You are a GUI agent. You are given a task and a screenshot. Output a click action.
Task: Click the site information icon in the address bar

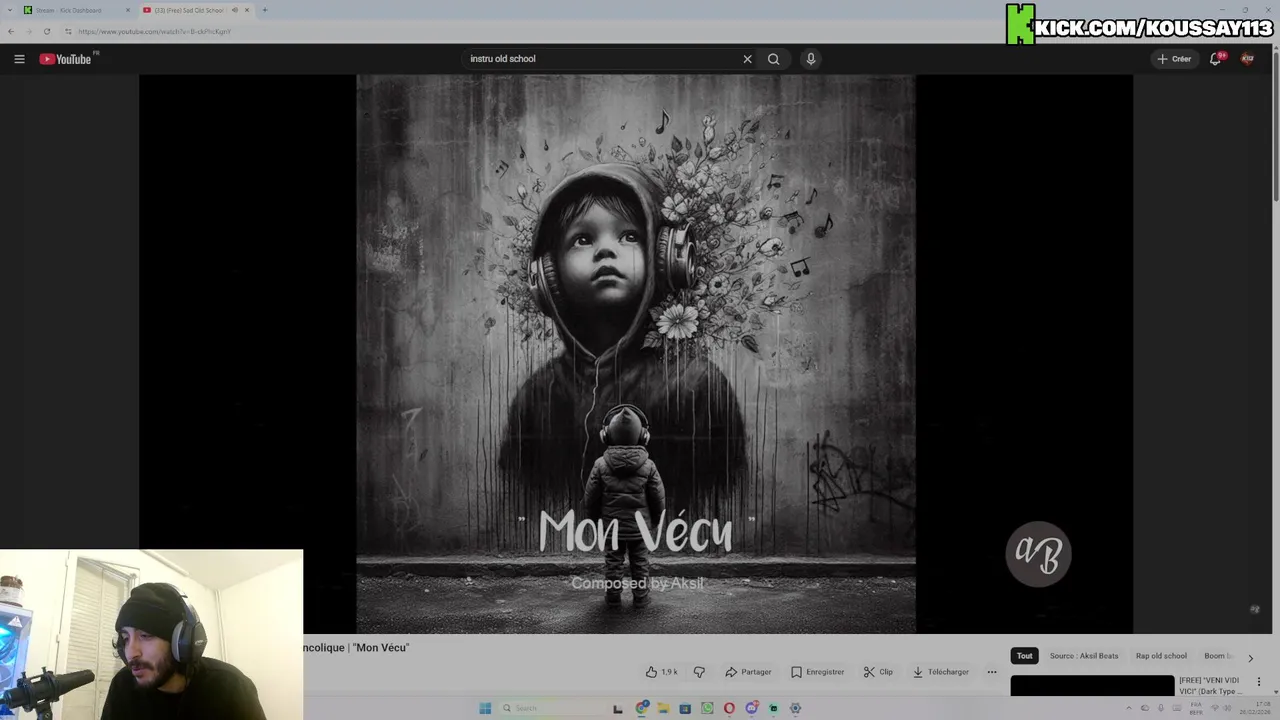[x=68, y=31]
